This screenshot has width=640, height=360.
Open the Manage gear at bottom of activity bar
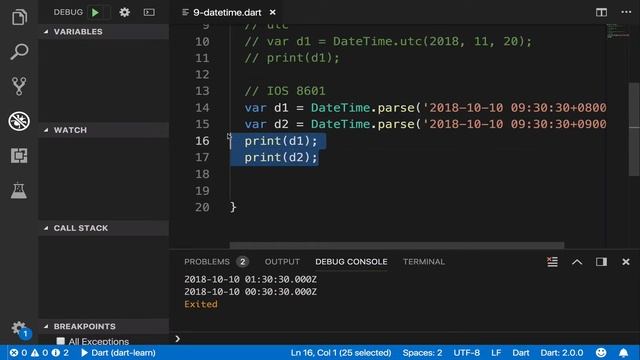(19, 328)
